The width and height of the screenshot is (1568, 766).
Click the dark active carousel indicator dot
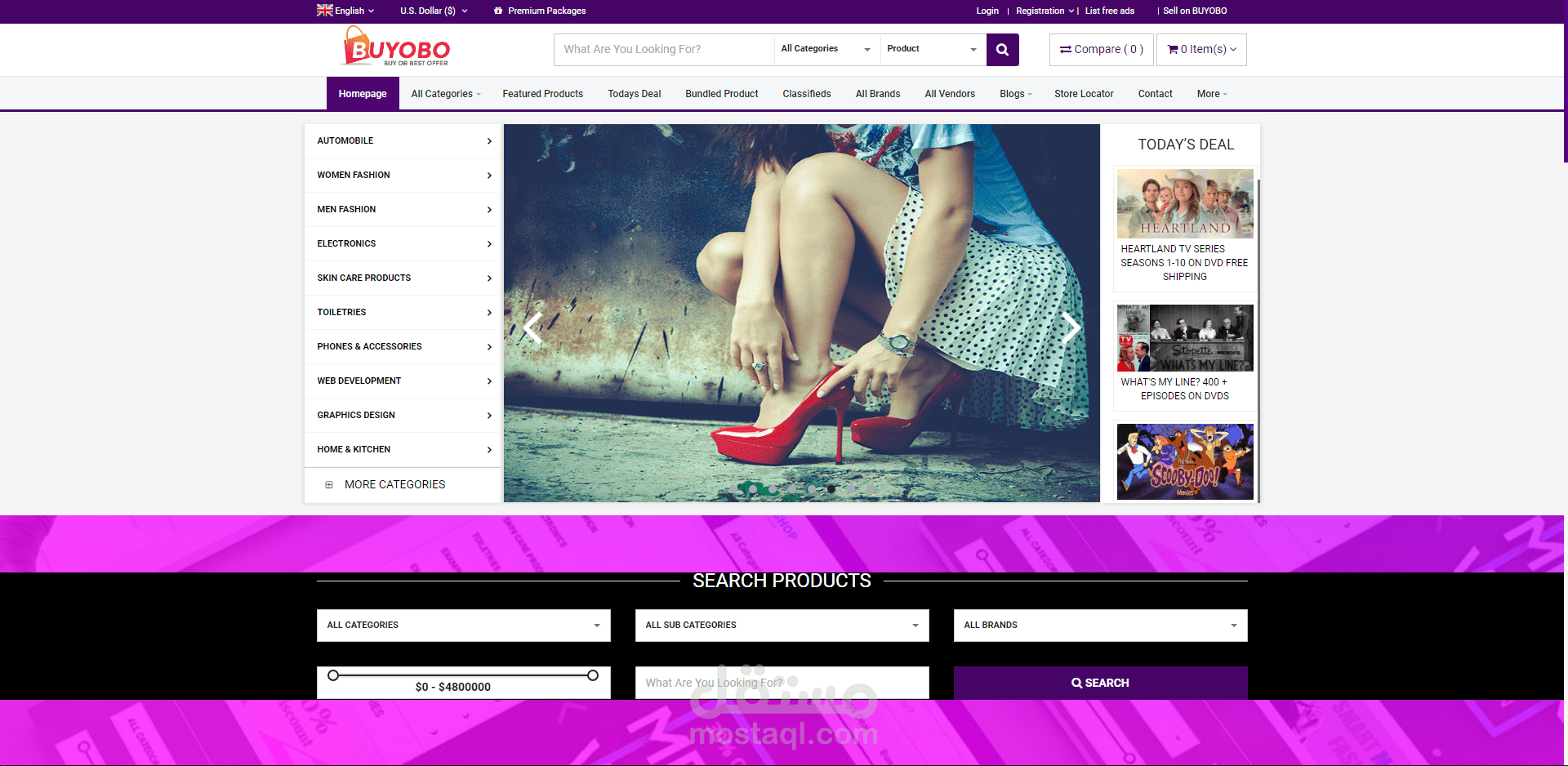click(831, 489)
